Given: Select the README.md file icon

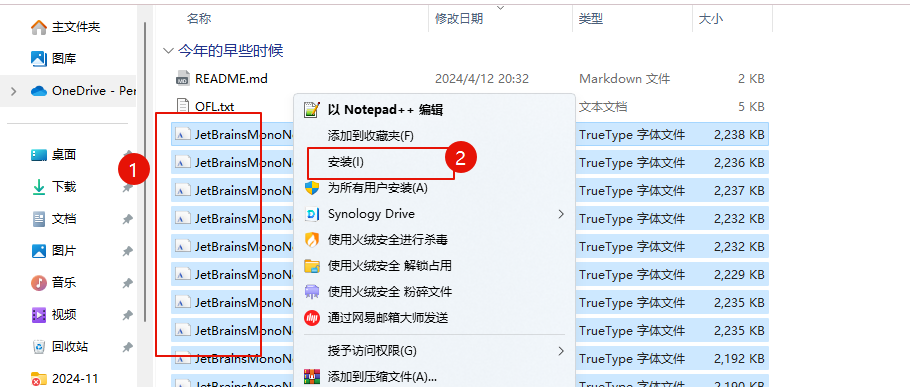Looking at the screenshot, I should (x=183, y=78).
